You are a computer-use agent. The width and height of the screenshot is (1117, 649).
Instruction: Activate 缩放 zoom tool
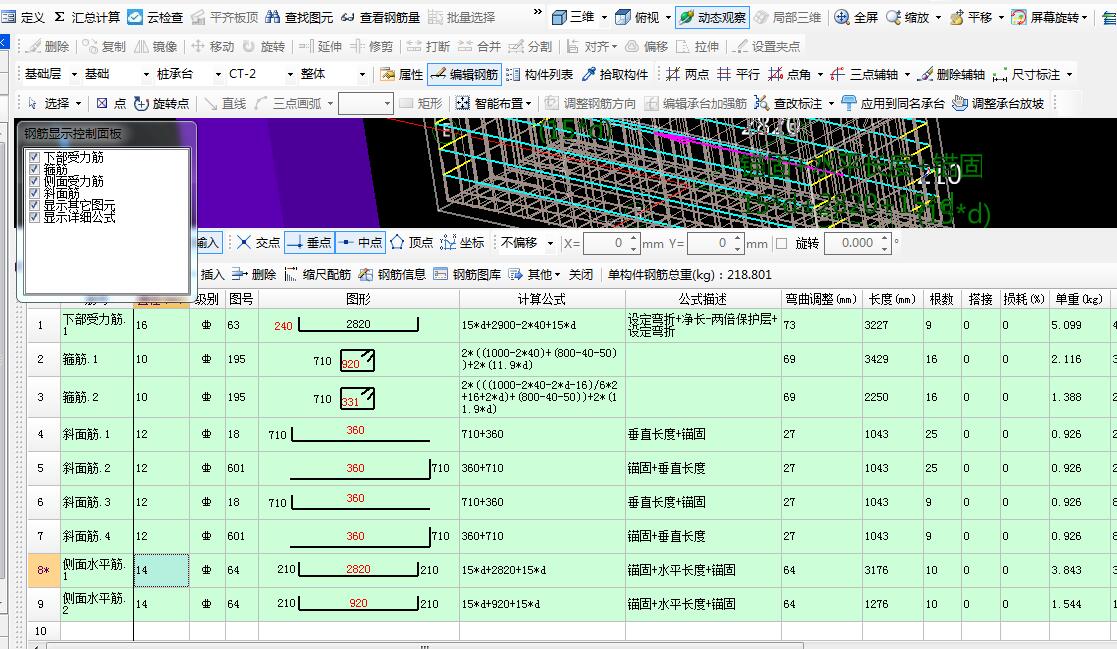[908, 17]
